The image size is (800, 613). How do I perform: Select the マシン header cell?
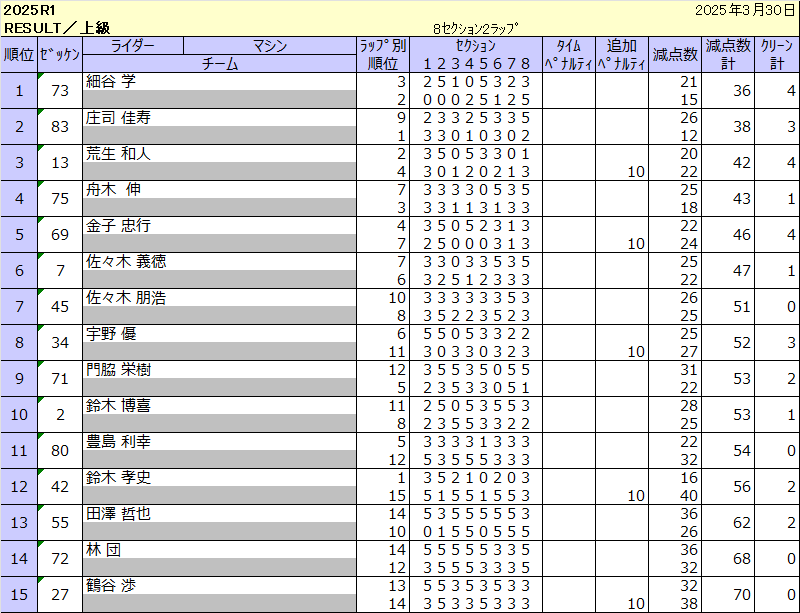click(269, 45)
